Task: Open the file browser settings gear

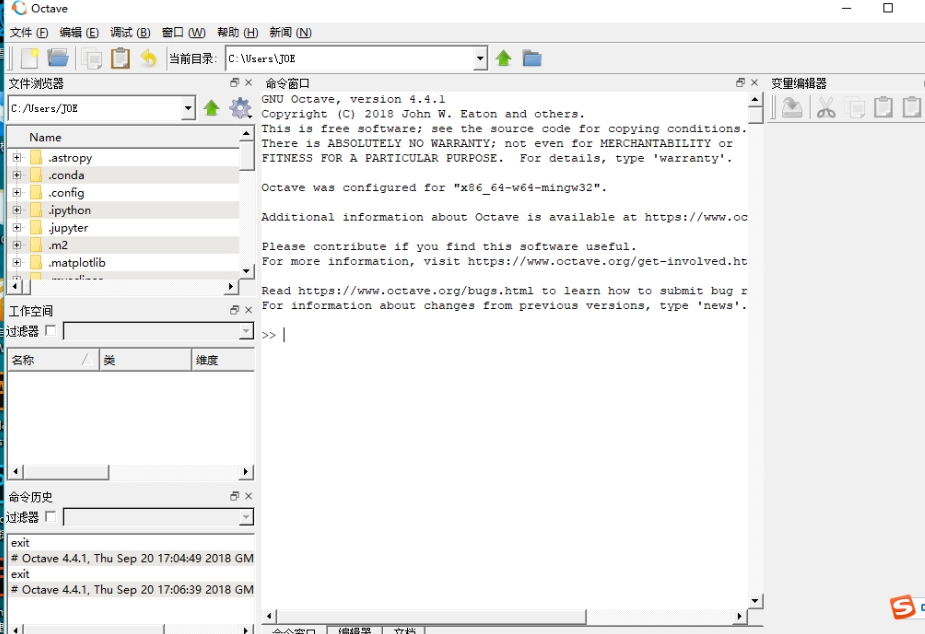Action: tap(240, 108)
